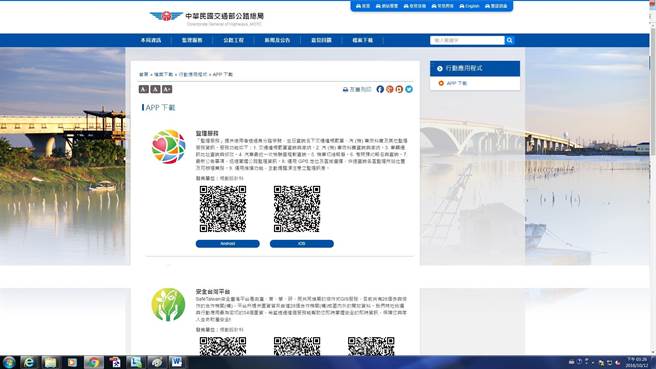
Task: Click the friendly print printer icon
Action: [x=345, y=90]
